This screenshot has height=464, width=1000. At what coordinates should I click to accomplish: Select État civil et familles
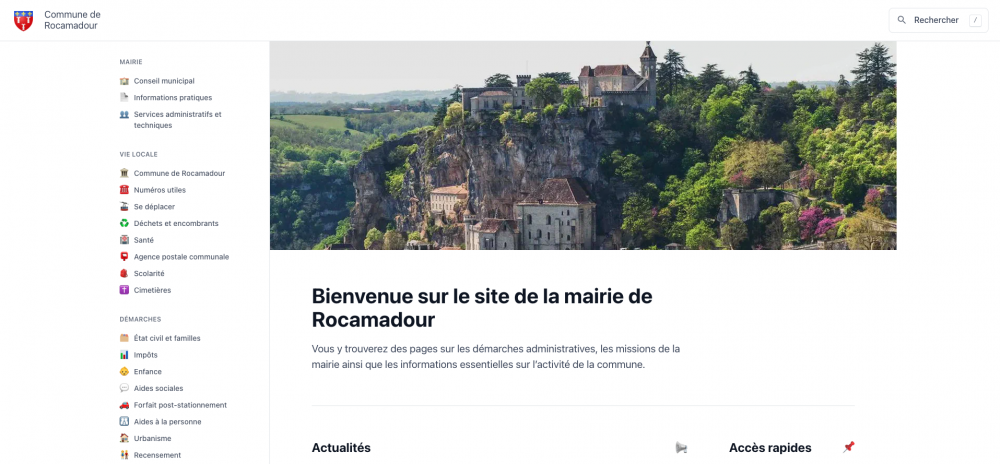point(167,338)
